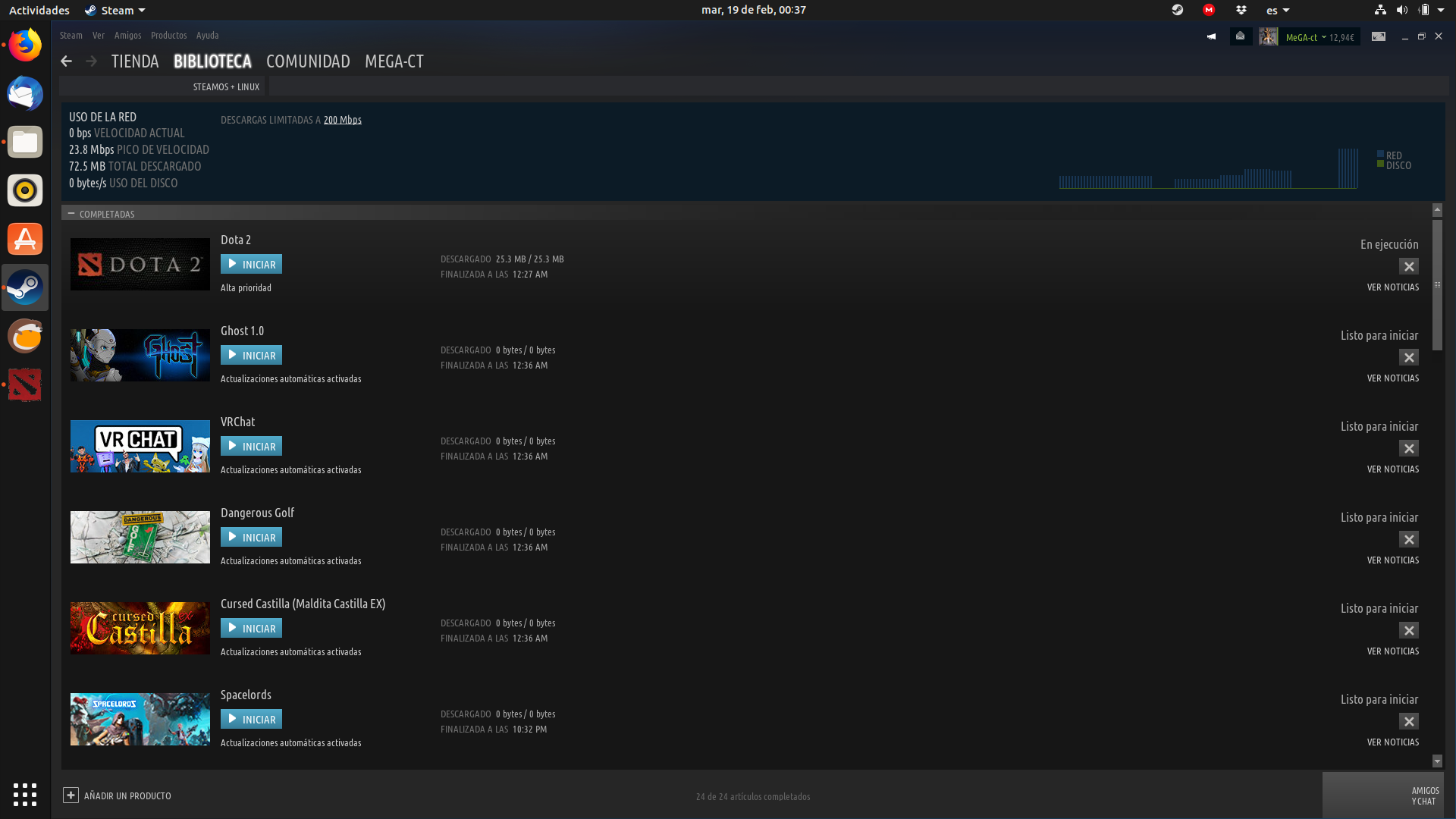Select the Steam icon in the dock

25,287
